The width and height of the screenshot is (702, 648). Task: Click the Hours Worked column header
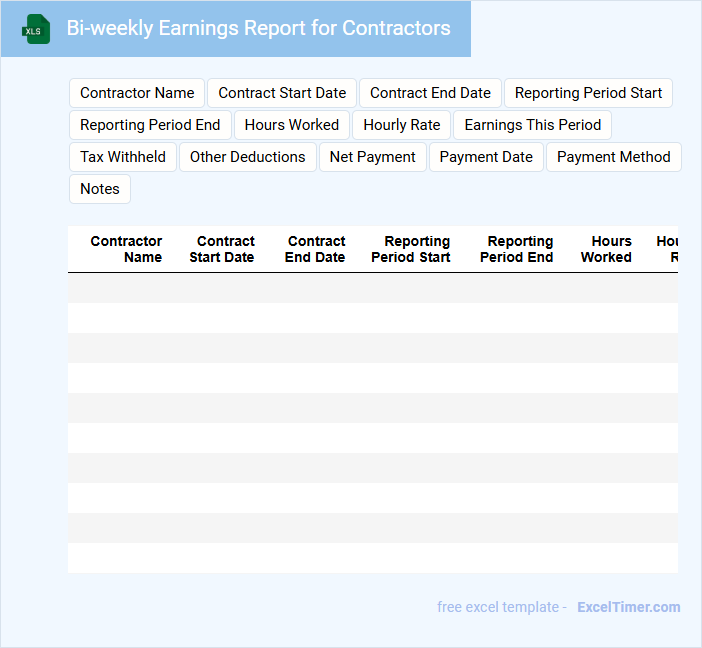click(x=606, y=249)
